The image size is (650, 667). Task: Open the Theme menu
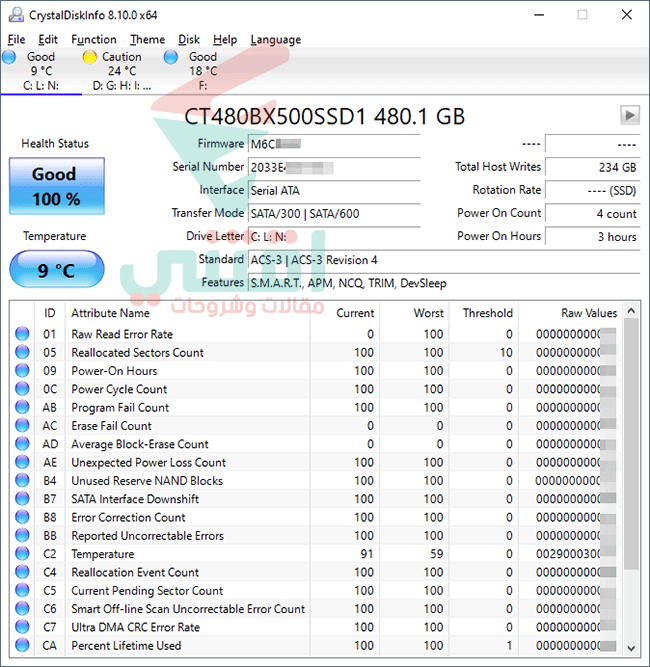[x=147, y=40]
